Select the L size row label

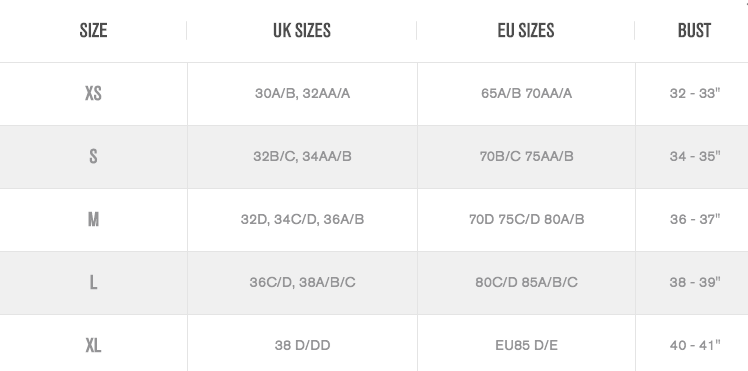[x=93, y=282]
